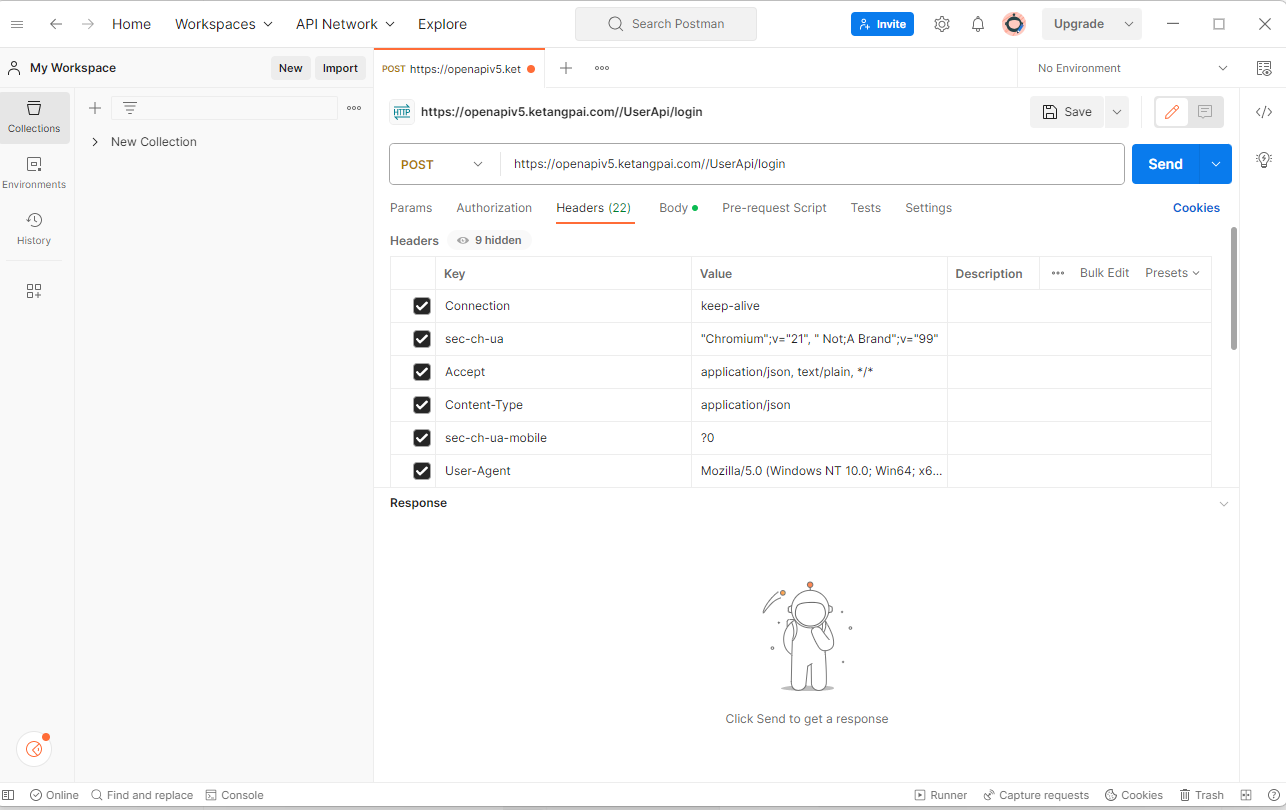Open the Upgrade options arrow

coord(1129,24)
